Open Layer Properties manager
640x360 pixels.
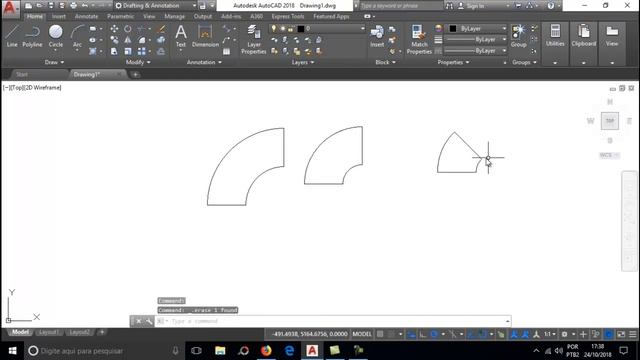pos(253,39)
